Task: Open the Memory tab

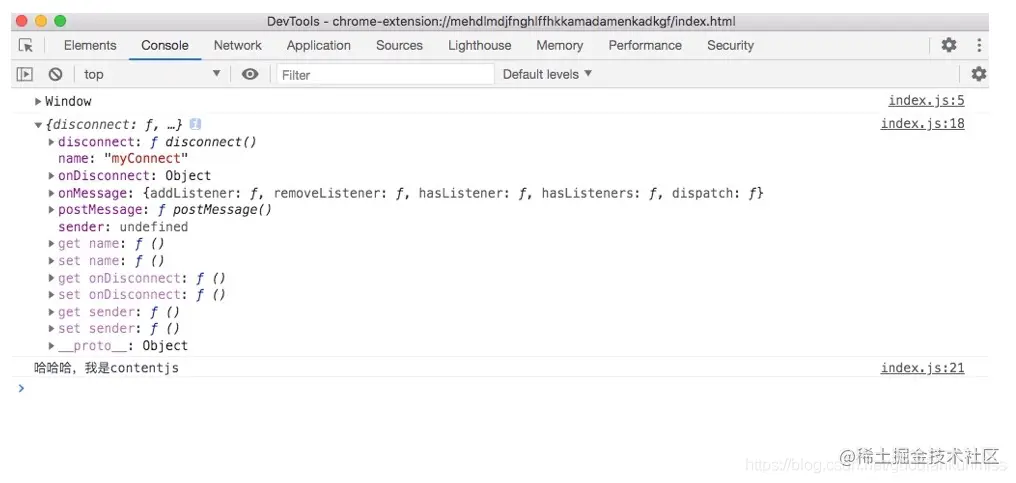Action: coord(560,45)
